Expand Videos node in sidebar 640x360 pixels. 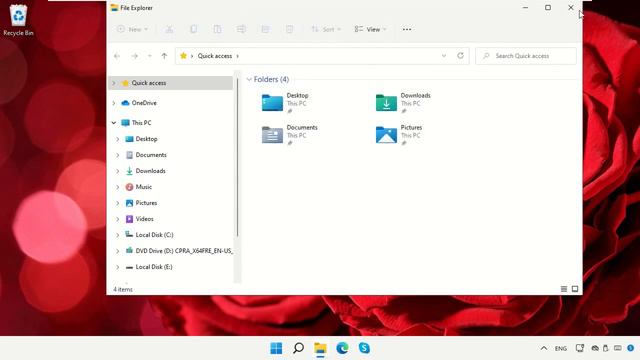coord(118,219)
